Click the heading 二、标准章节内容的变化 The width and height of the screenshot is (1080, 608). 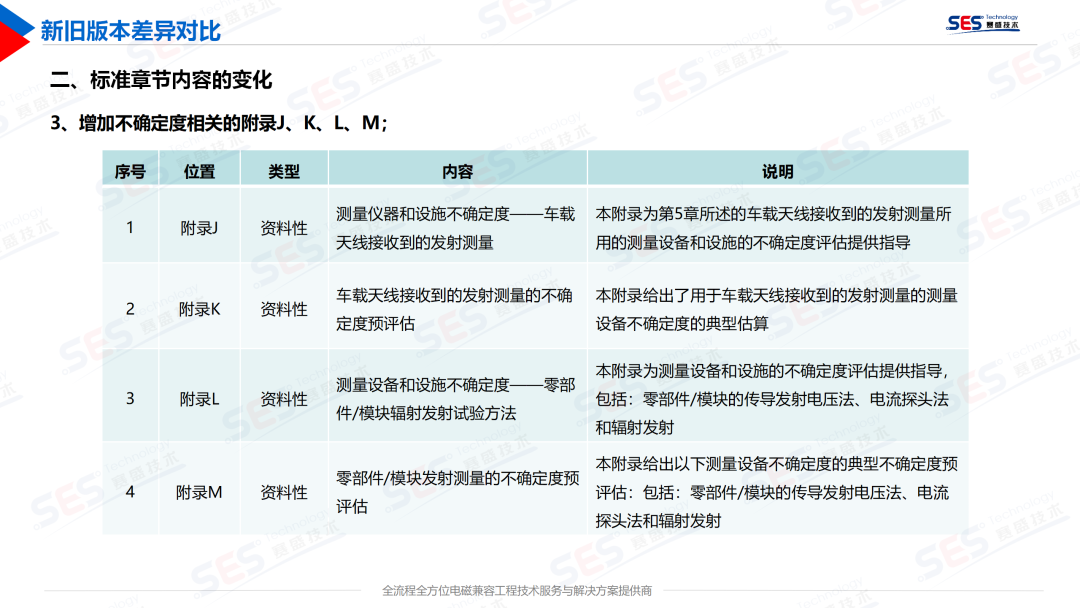[x=161, y=80]
